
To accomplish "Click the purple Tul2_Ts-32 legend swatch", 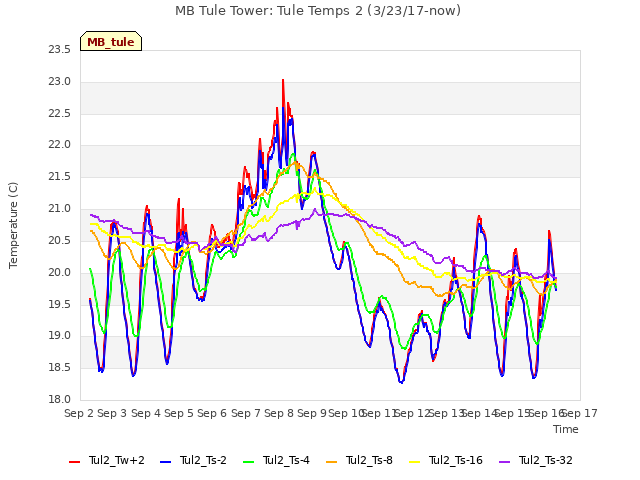I will coord(505,461).
